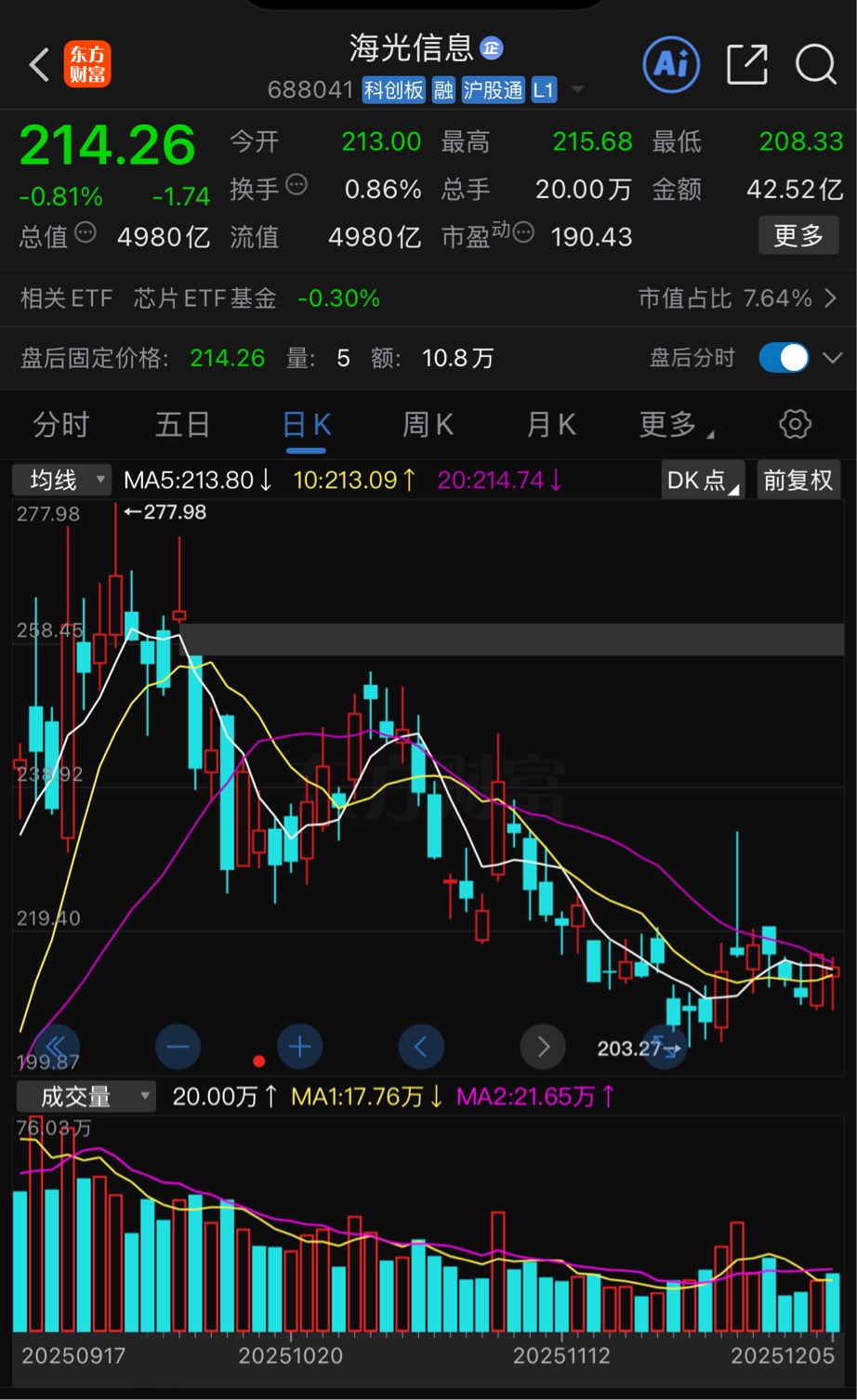
Task: Open the search magnifier icon
Action: tap(816, 64)
